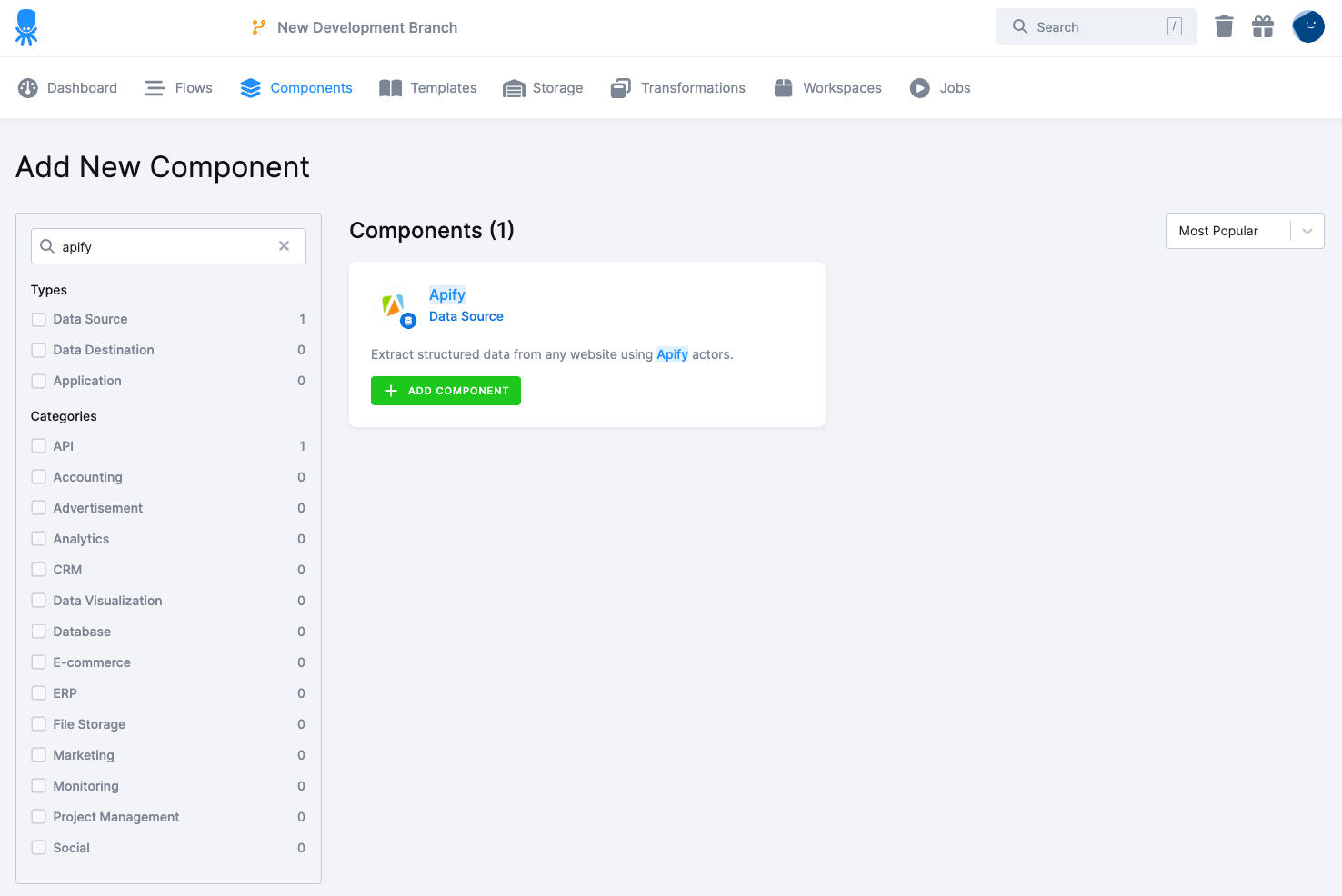Enable the Data Source type filter
Image resolution: width=1342 pixels, height=896 pixels.
pos(38,319)
